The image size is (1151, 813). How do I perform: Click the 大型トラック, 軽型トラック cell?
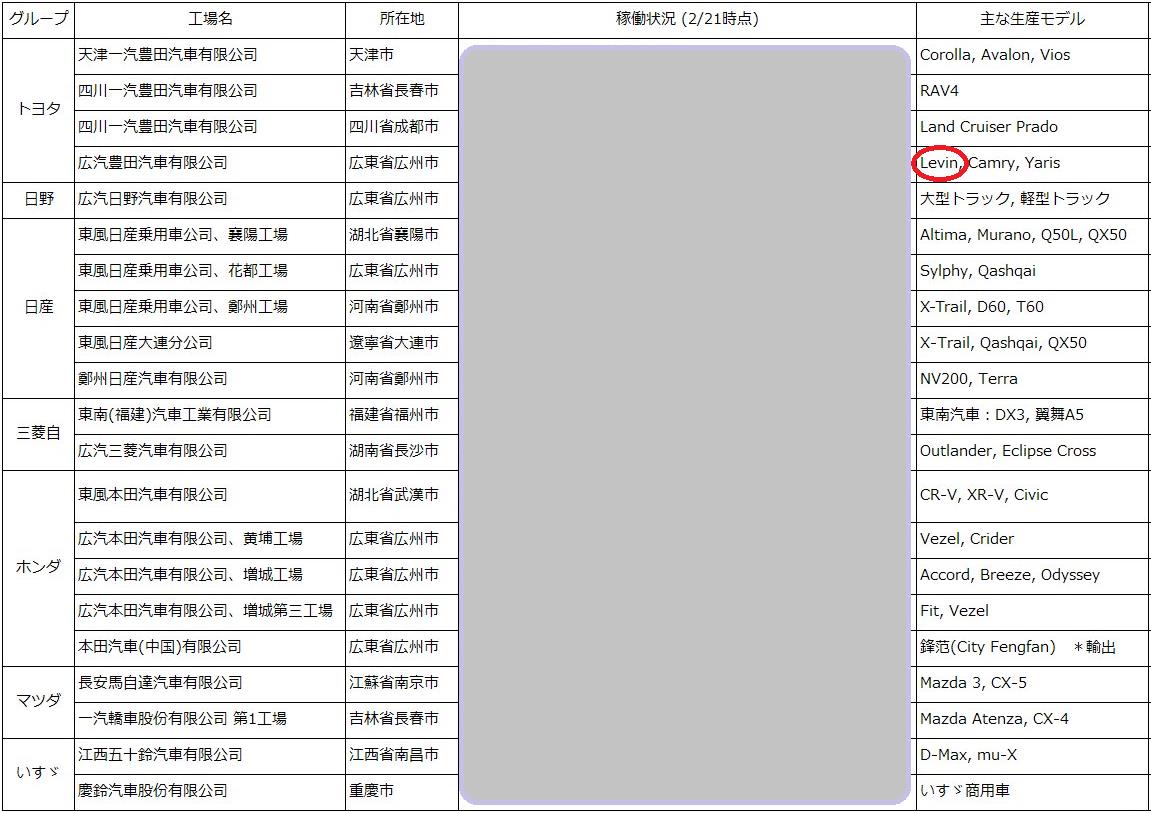pyautogui.click(x=1033, y=200)
